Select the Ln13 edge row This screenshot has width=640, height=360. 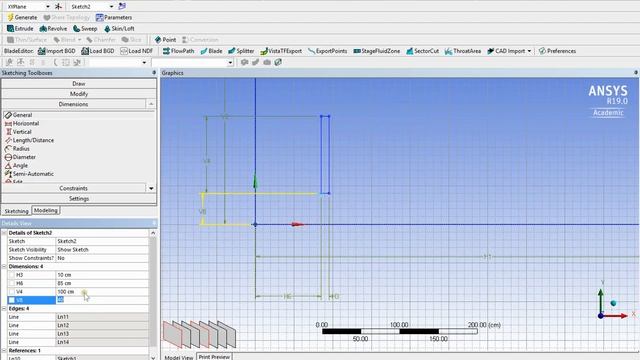pos(78,334)
